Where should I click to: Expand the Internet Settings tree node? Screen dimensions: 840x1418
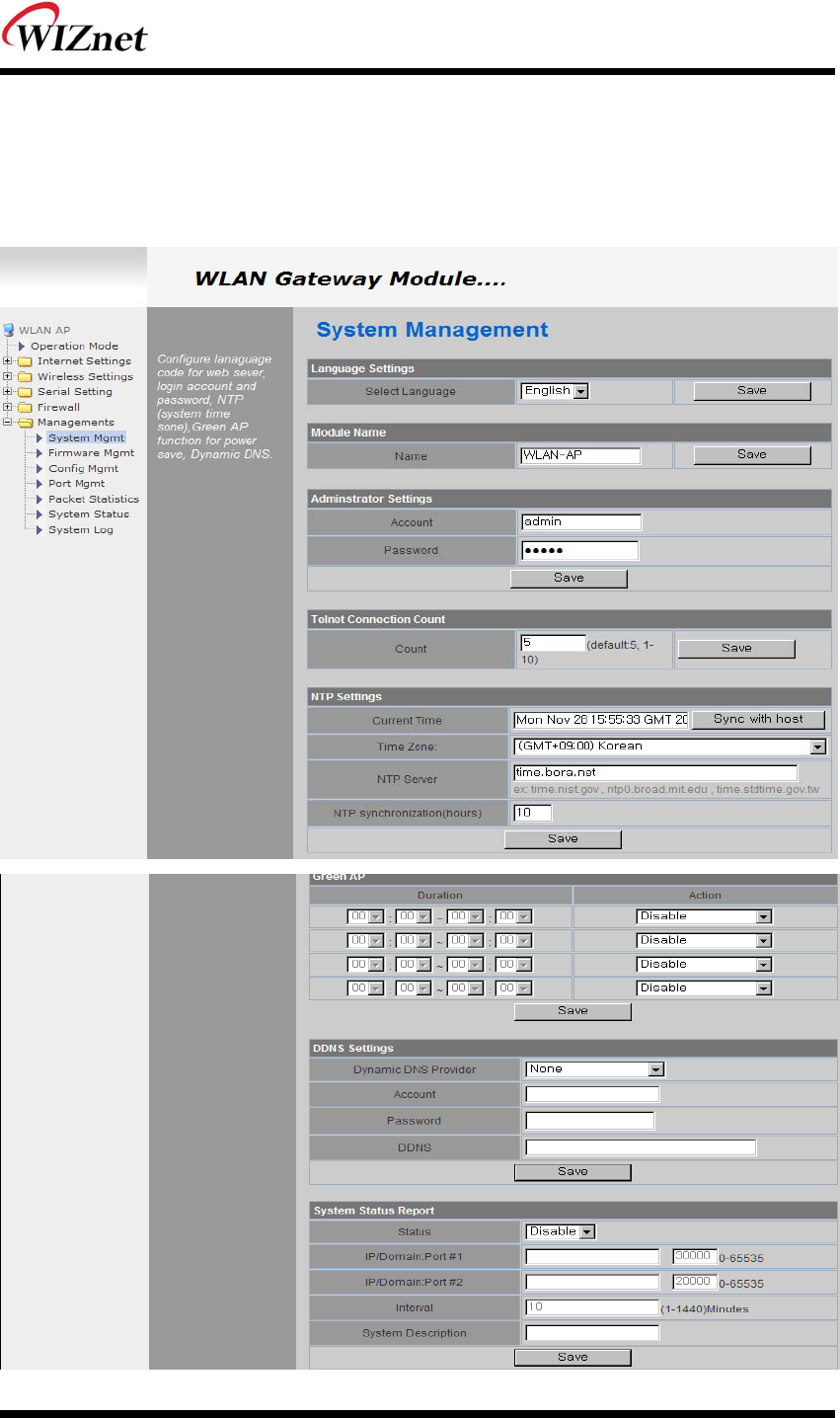click(x=8, y=361)
